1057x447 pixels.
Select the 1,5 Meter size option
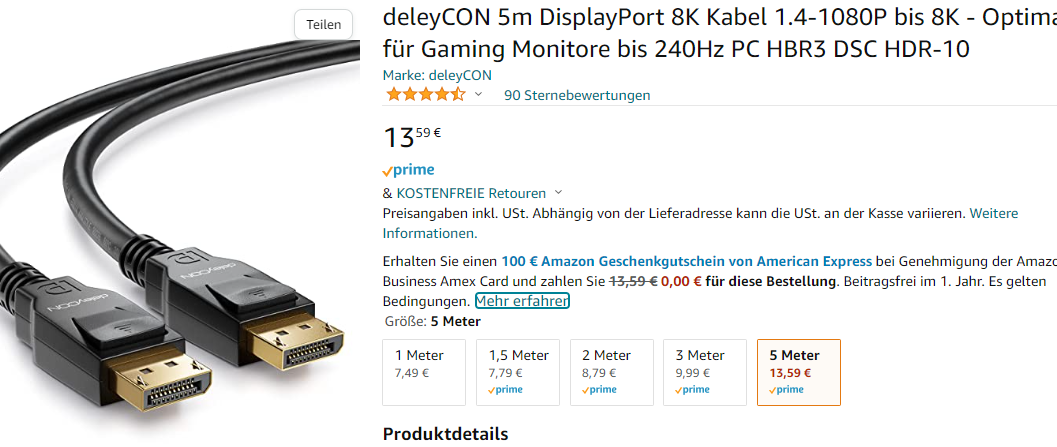518,372
